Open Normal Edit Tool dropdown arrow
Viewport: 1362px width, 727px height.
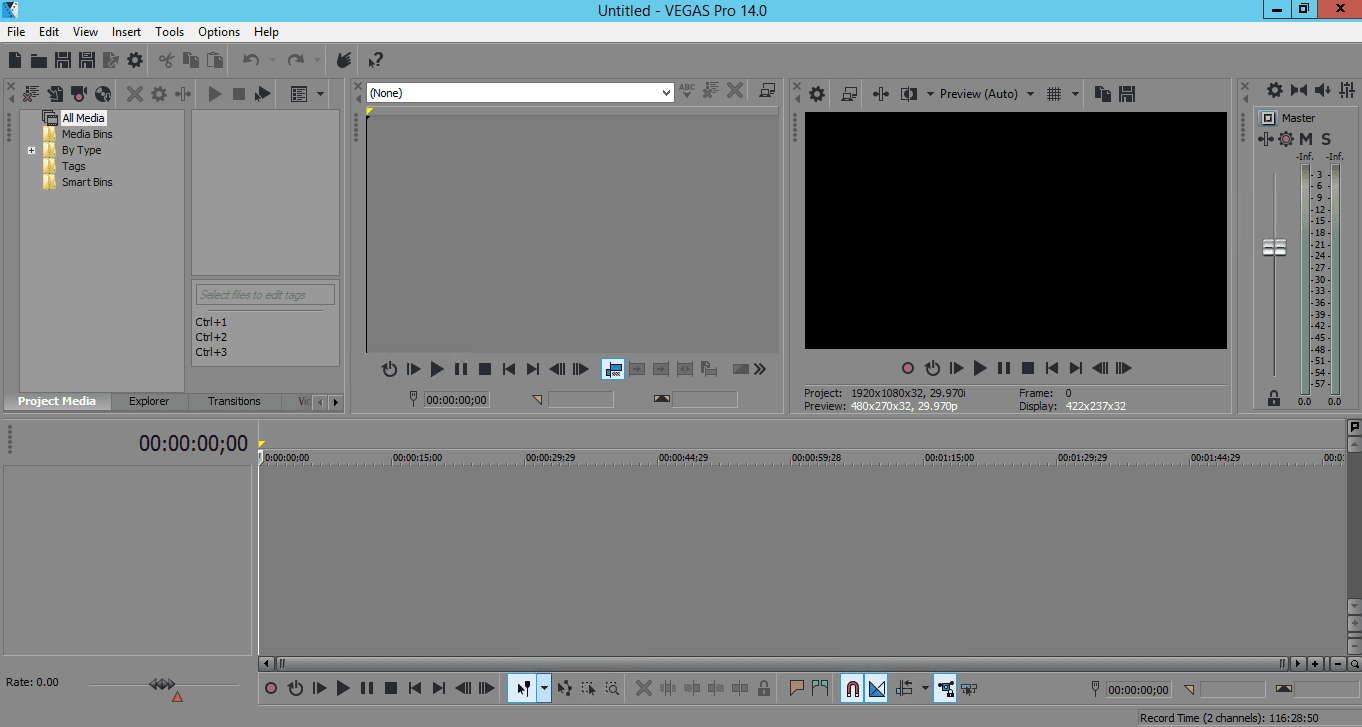[x=544, y=688]
